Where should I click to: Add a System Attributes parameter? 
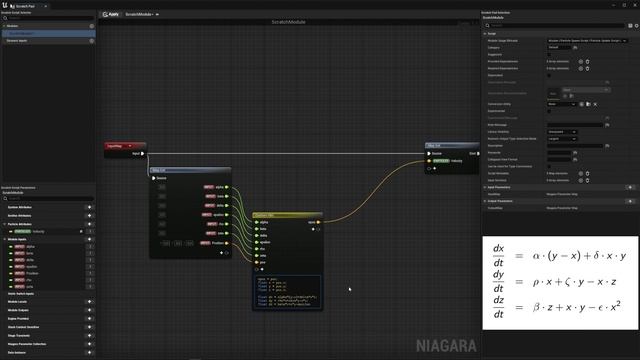[x=89, y=207]
